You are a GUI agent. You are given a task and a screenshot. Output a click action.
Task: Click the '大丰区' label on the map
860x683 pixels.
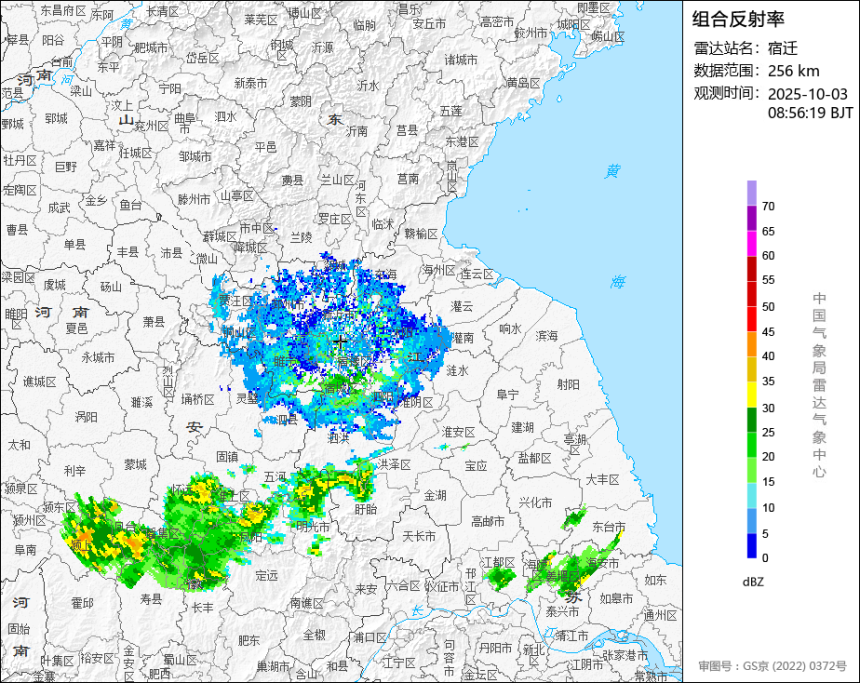[x=603, y=479]
